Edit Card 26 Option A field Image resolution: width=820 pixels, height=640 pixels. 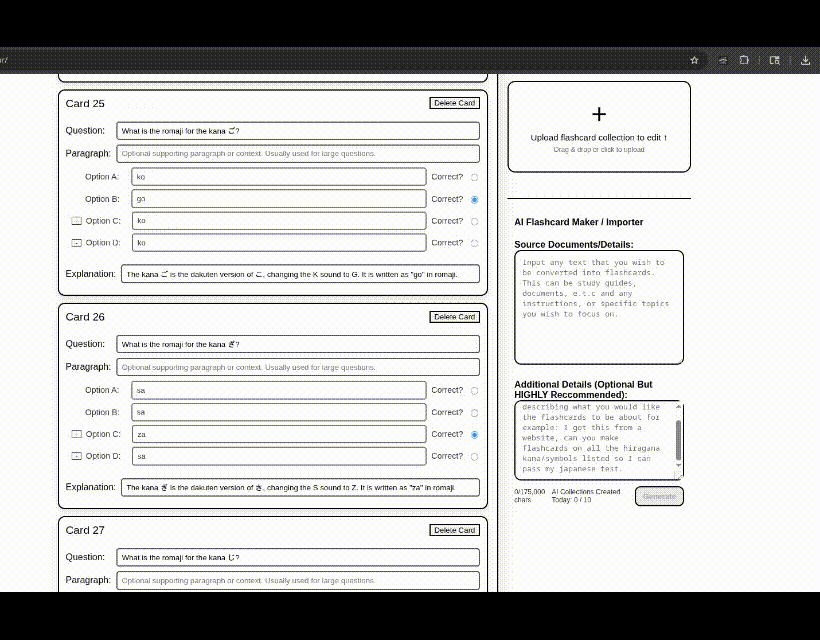(x=279, y=390)
